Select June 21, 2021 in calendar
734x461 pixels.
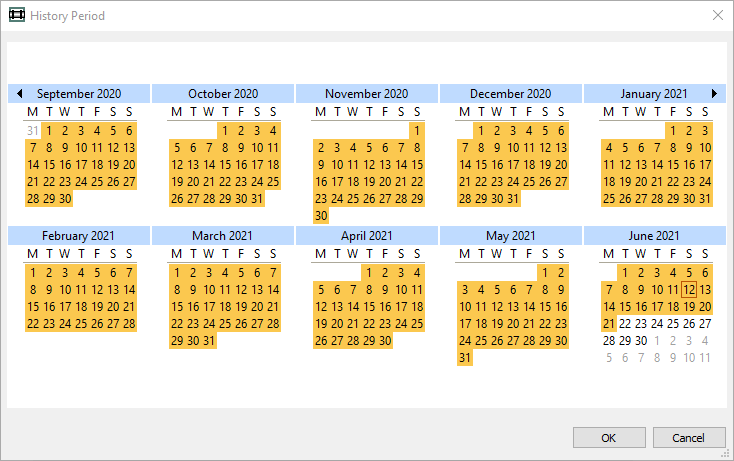coord(609,323)
